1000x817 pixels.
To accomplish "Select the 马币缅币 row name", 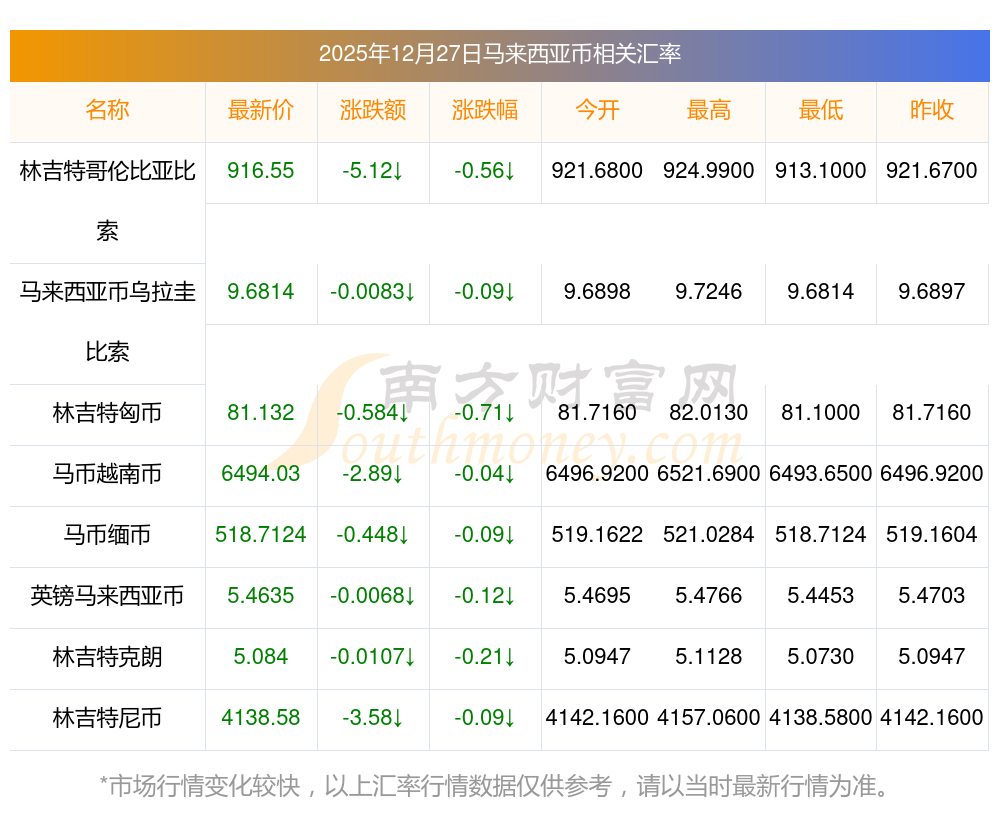I will 107,535.
